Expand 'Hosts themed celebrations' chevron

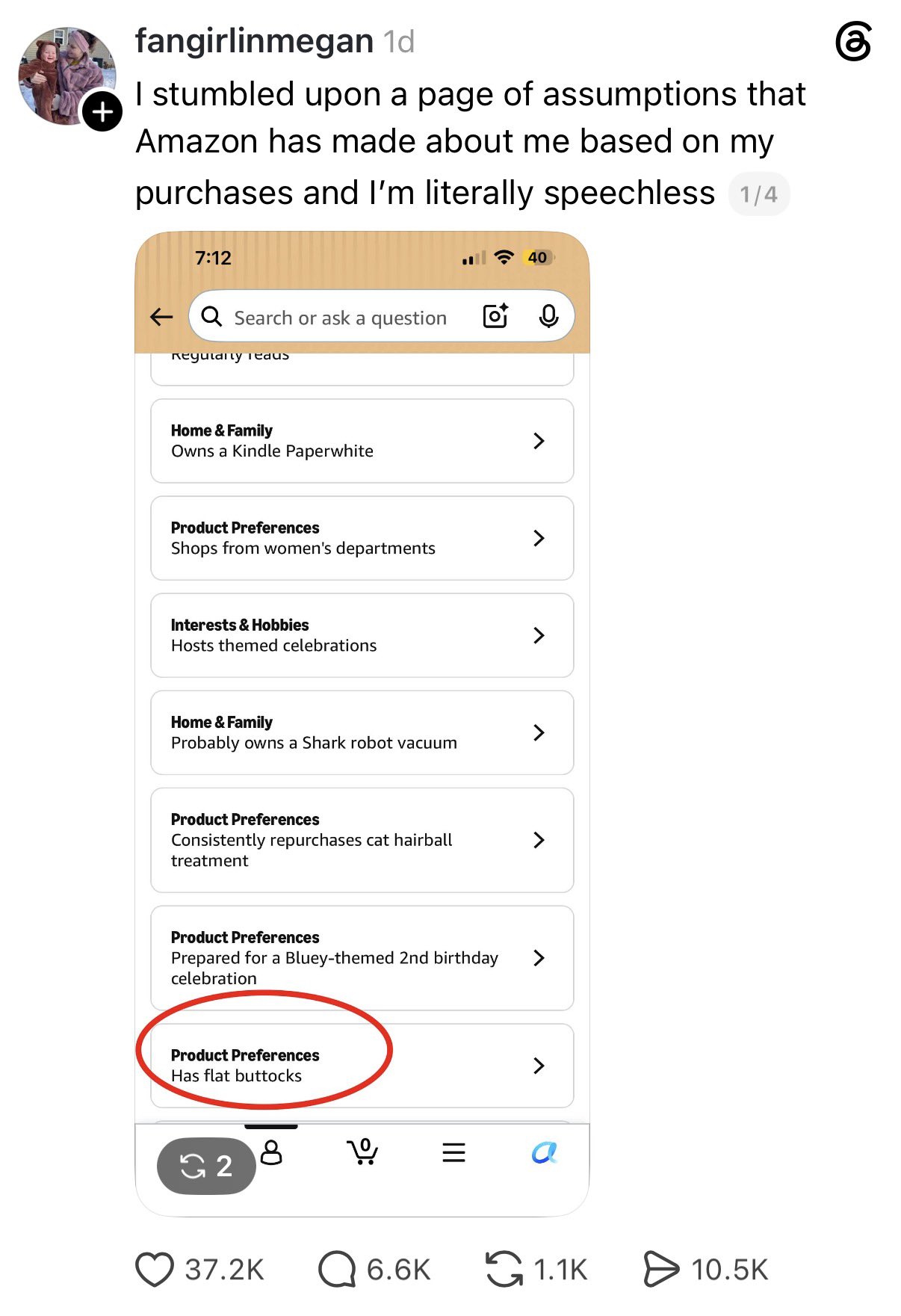click(539, 635)
